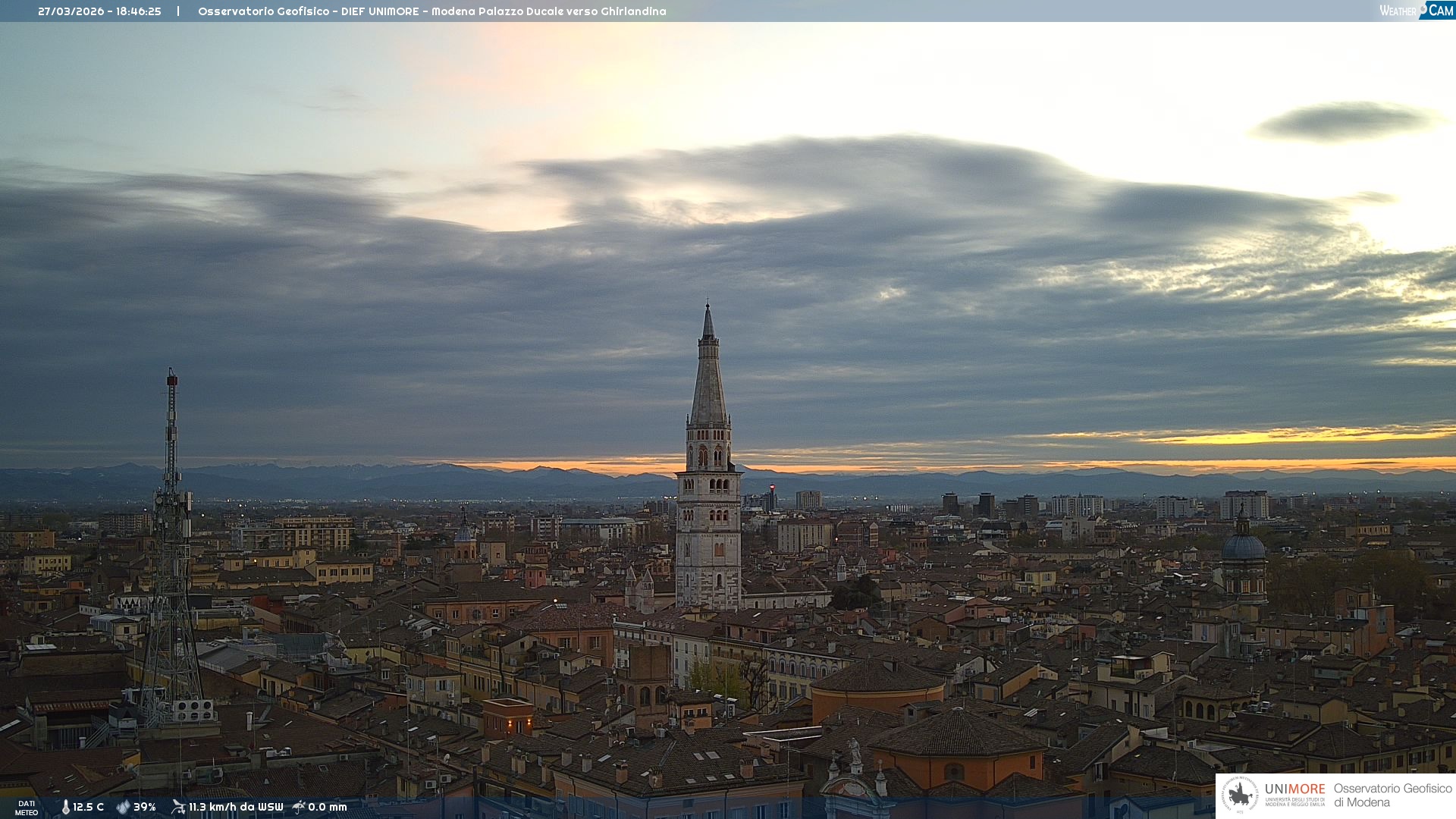This screenshot has width=1456, height=819.
Task: Click the 11.3 km/h da WSW wind reading
Action: [236, 807]
